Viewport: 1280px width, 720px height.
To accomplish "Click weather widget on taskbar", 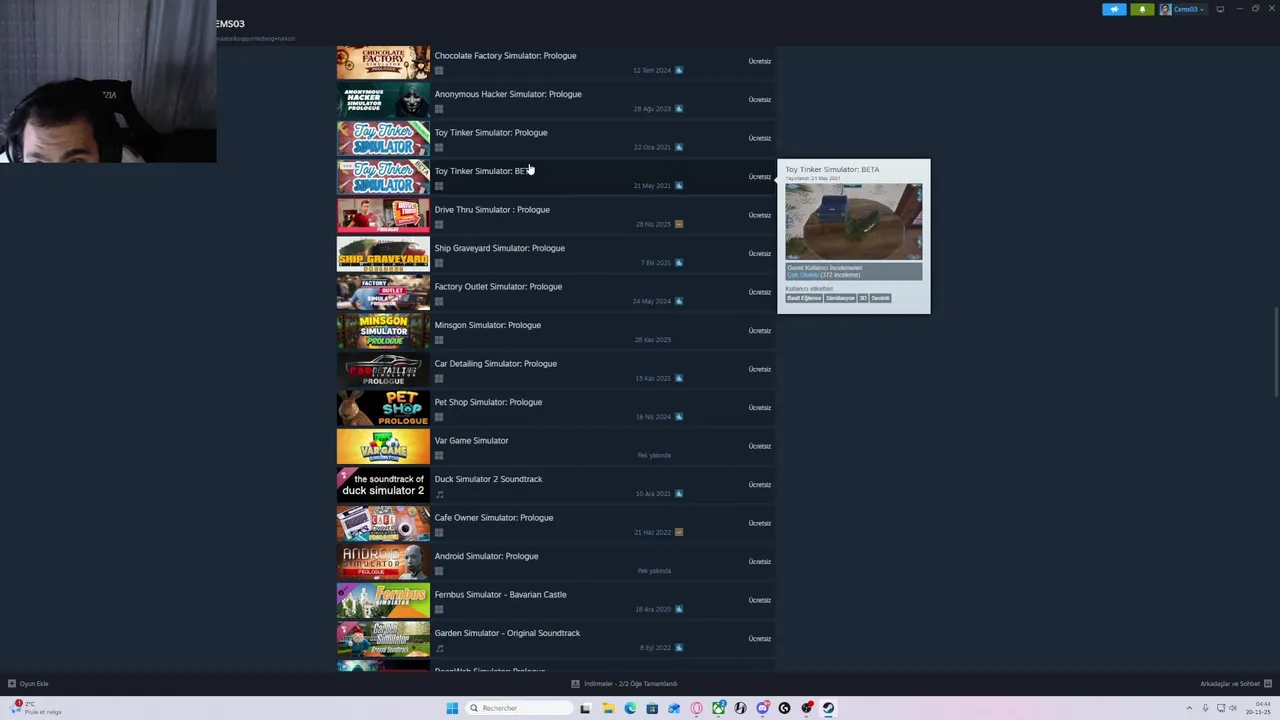I will pos(36,708).
